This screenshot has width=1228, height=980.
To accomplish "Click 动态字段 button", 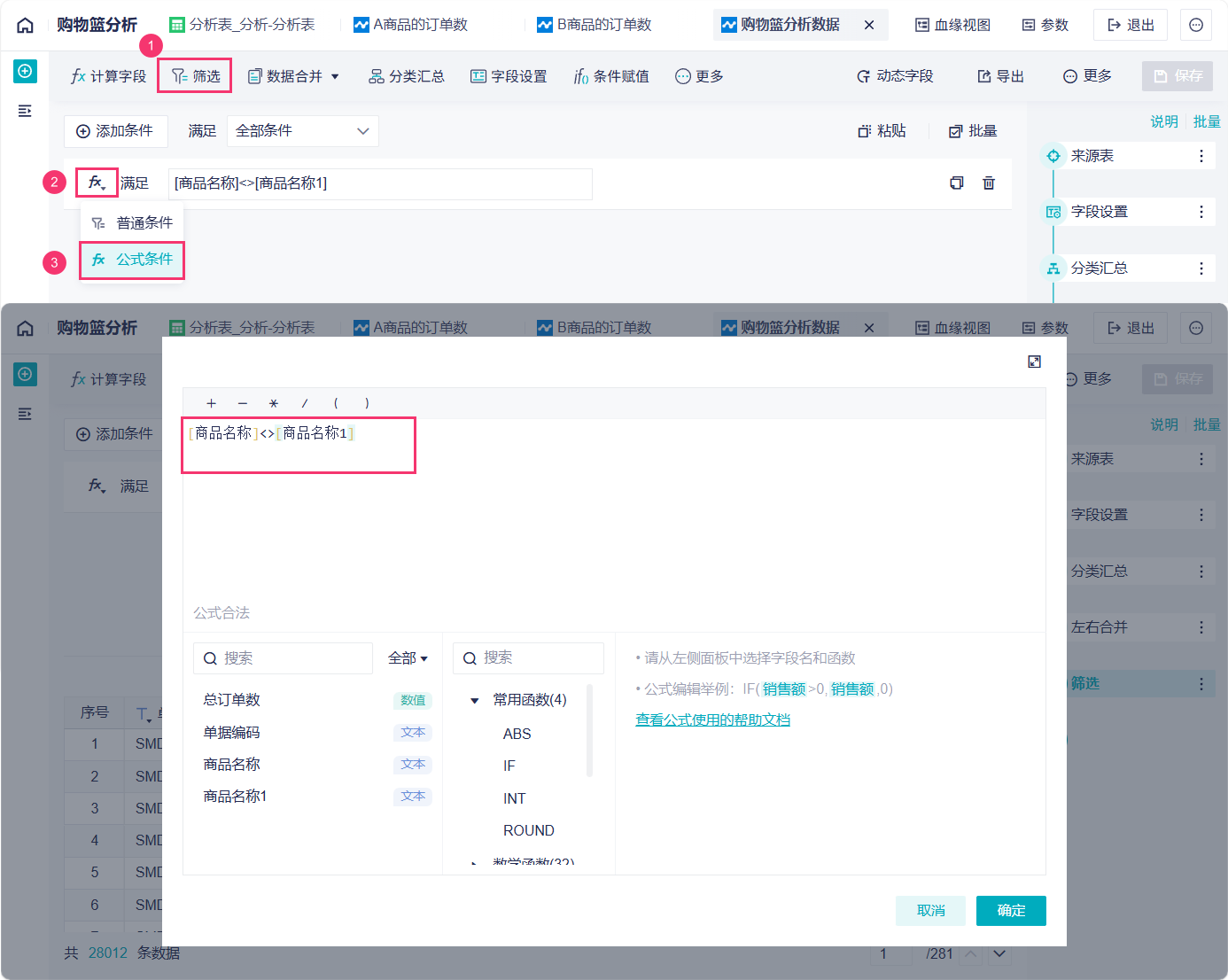I will point(895,76).
